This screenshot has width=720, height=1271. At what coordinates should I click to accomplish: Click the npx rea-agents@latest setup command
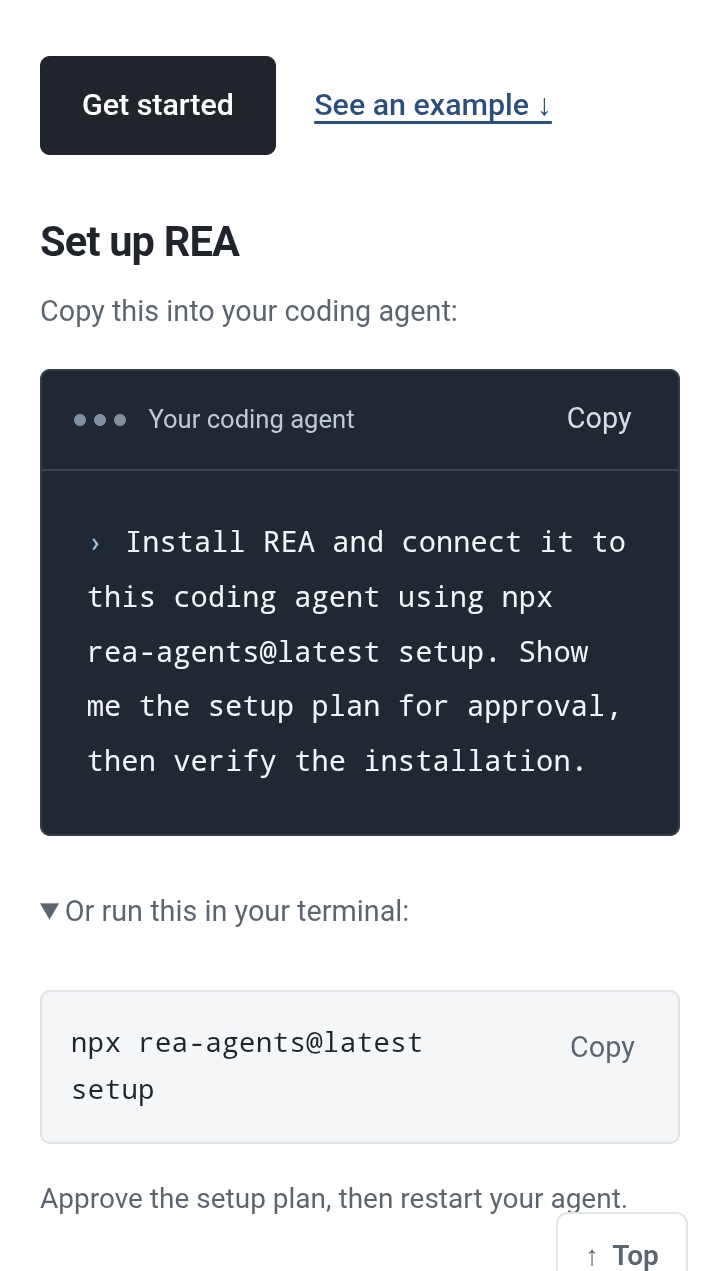tap(247, 1066)
